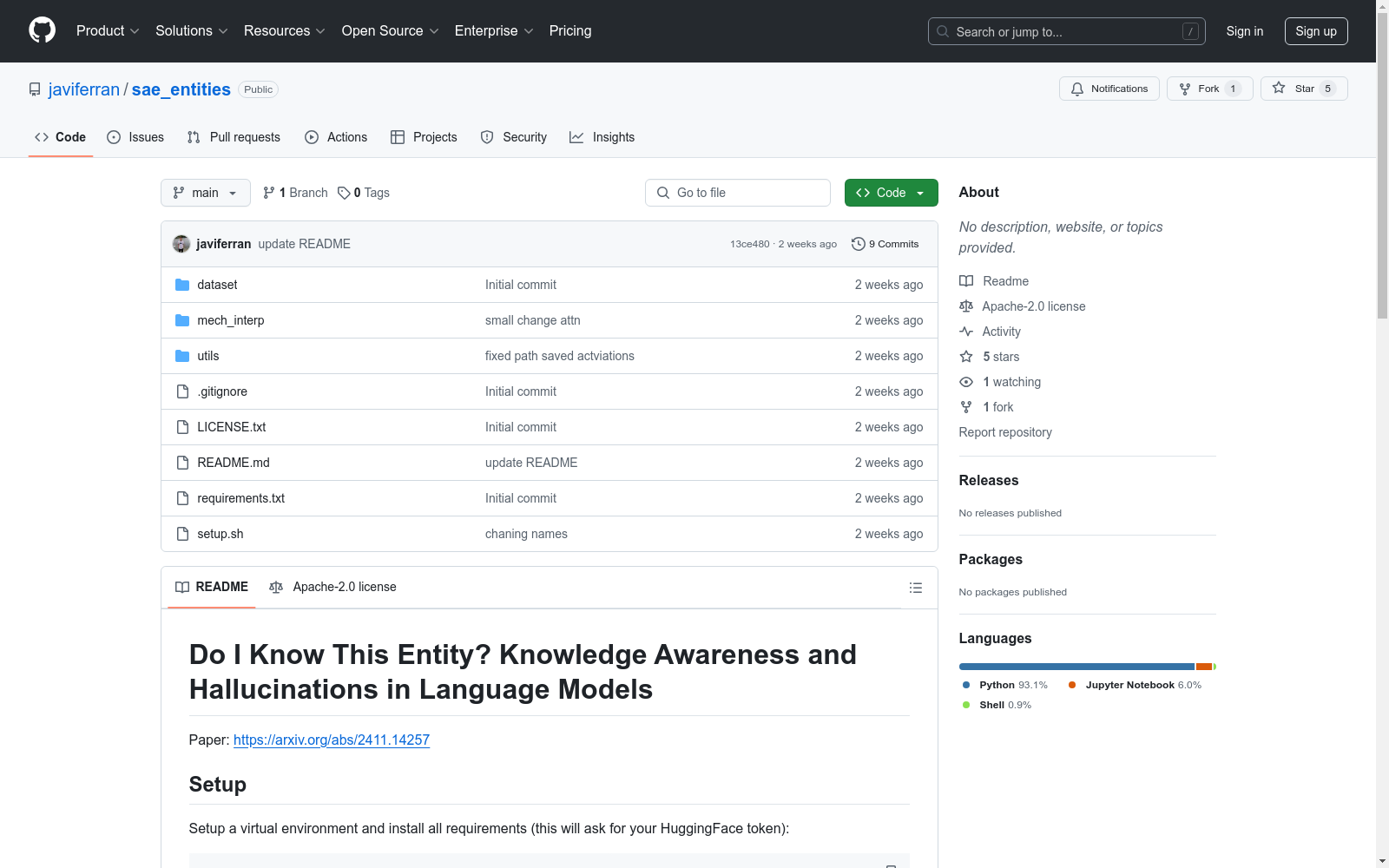Open the Pricing link
1389x868 pixels.
[x=570, y=30]
